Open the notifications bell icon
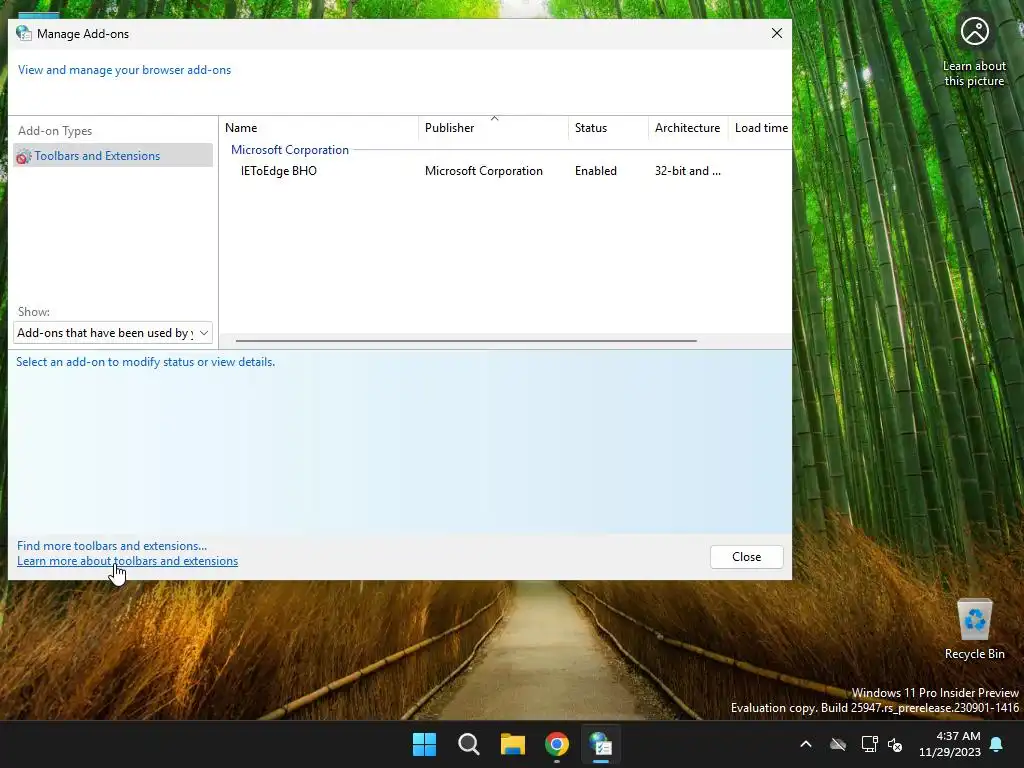This screenshot has height=768, width=1024. (x=997, y=744)
